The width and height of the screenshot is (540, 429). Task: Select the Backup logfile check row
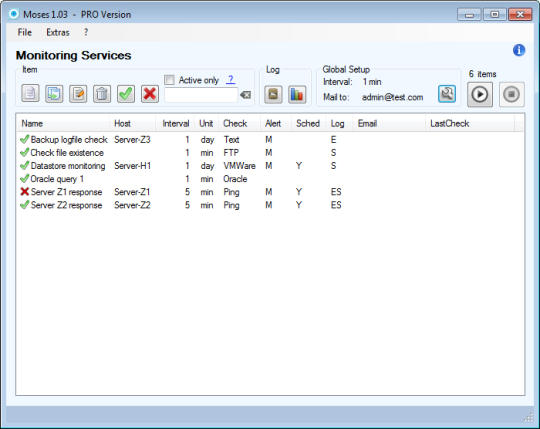coord(270,139)
